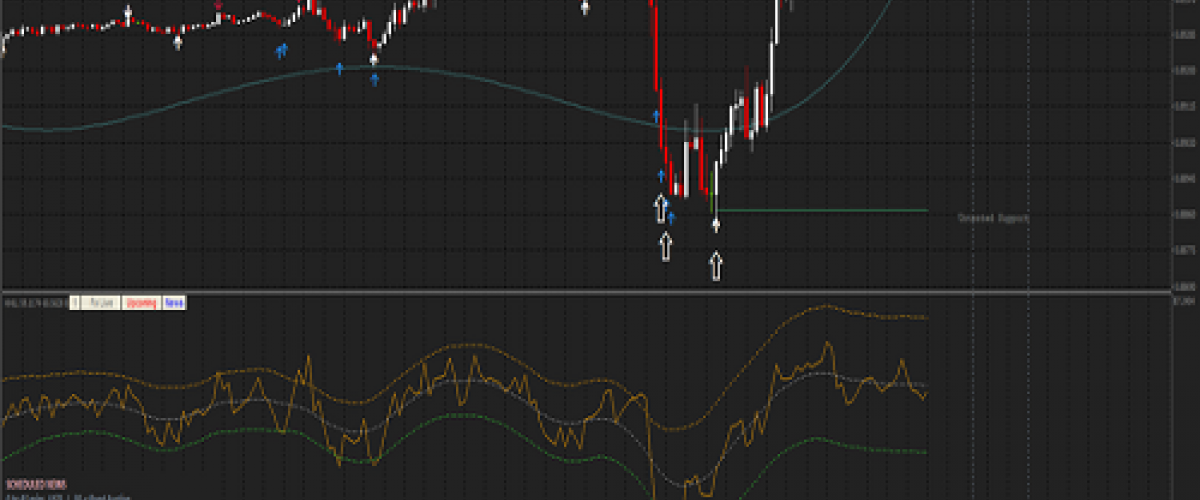1200x500 pixels.
Task: Click the rightmost large hollow up arrow
Action: tap(716, 266)
